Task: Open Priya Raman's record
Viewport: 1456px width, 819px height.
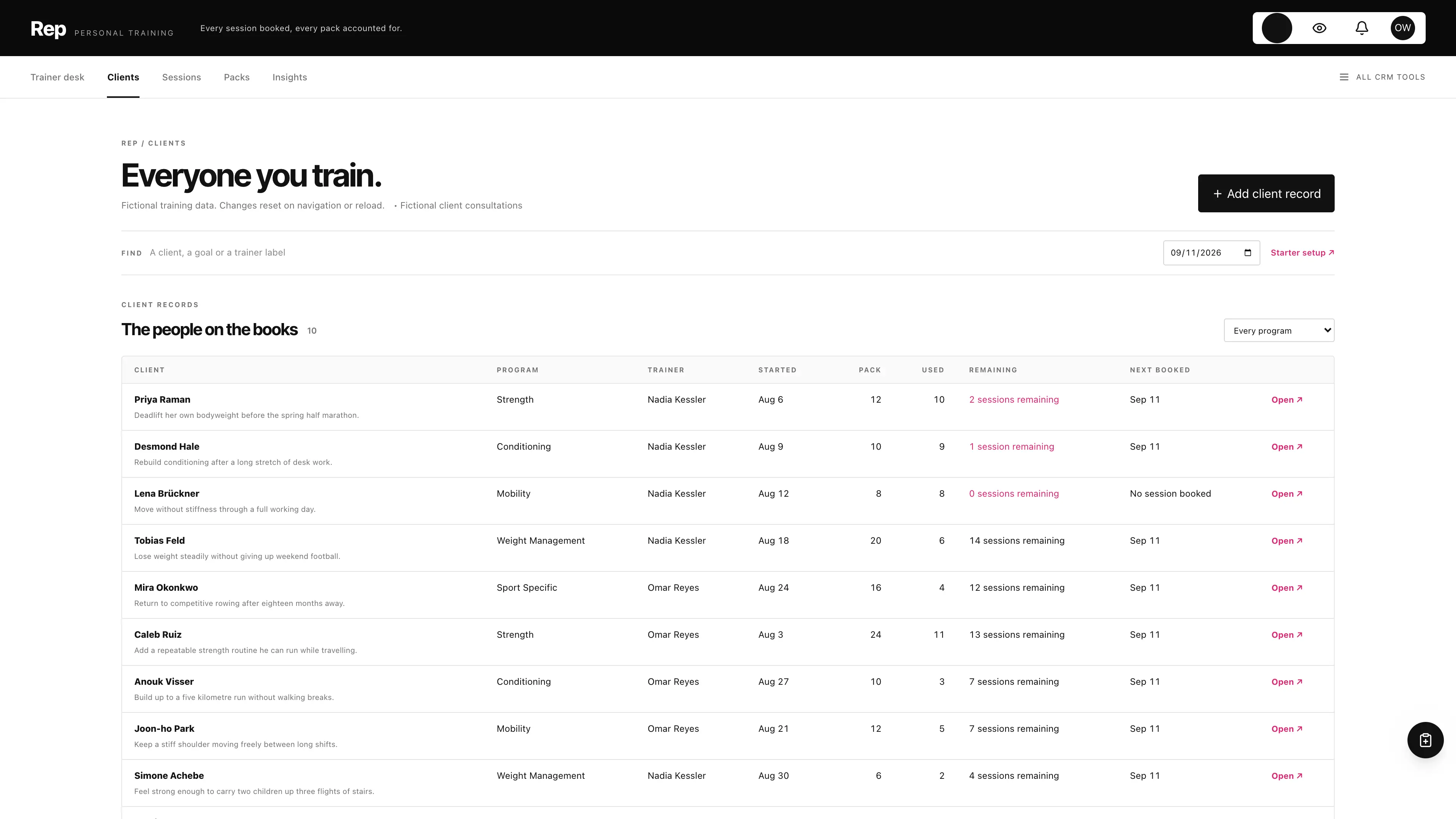Action: pyautogui.click(x=1287, y=400)
